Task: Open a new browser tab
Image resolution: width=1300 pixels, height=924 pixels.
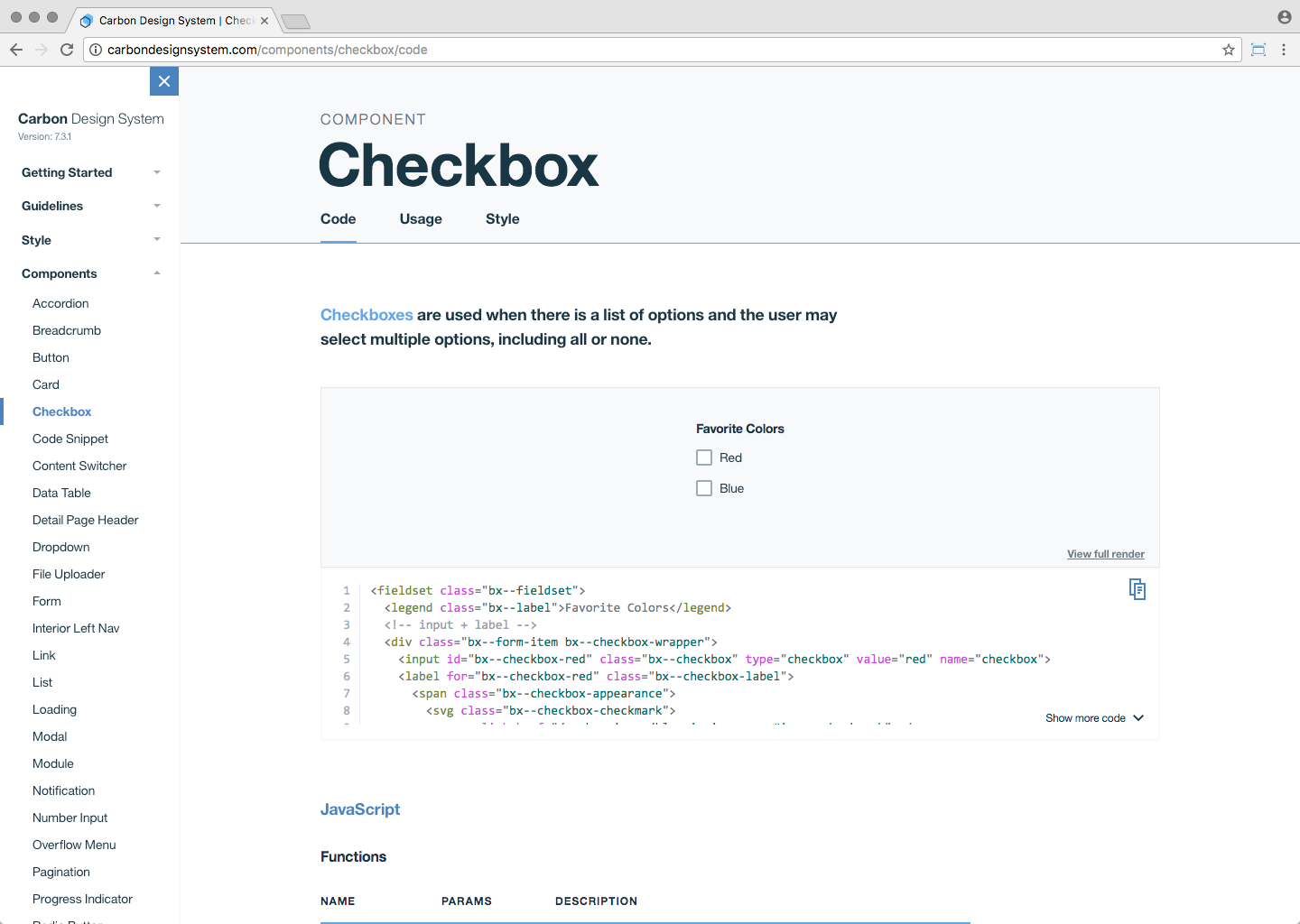Action: point(295,21)
